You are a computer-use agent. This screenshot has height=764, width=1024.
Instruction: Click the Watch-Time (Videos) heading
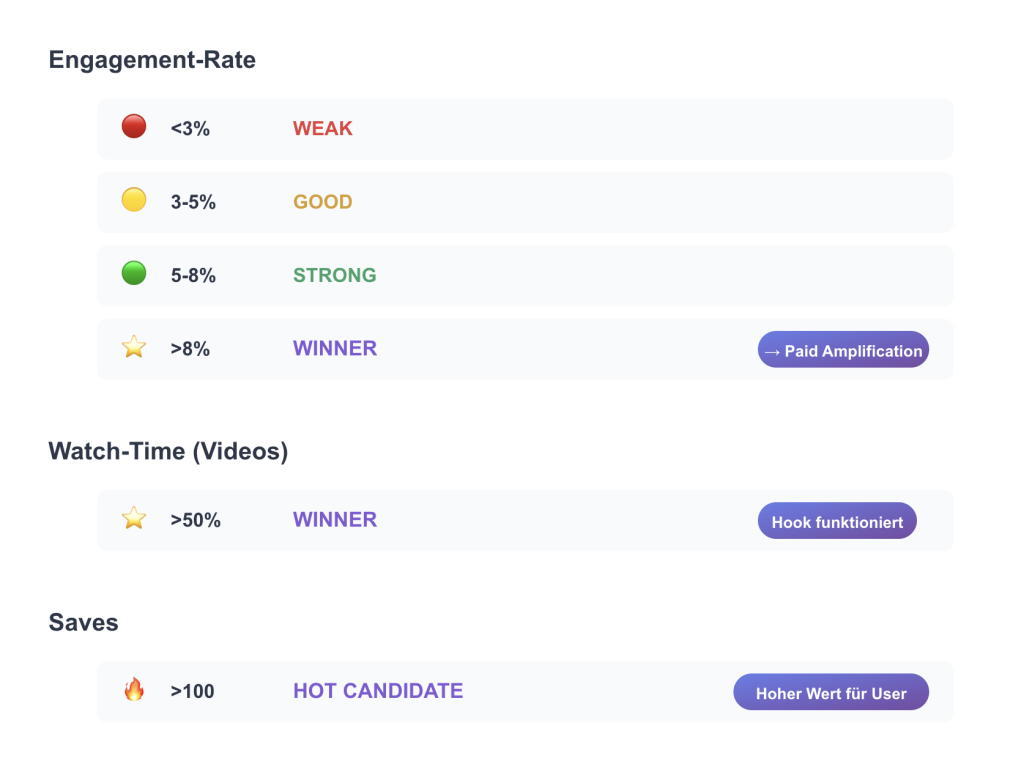coord(168,452)
